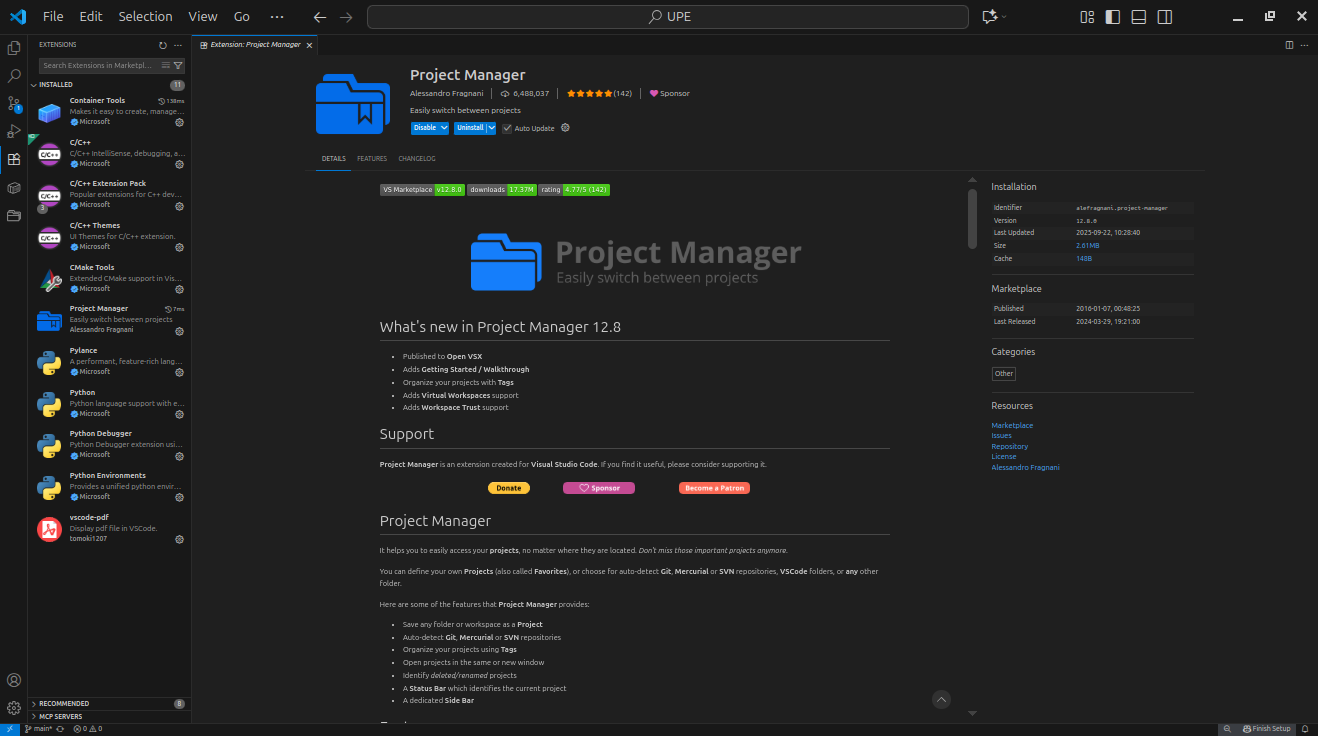The width and height of the screenshot is (1318, 736).
Task: Select the Extensions view icon
Action: 13,159
